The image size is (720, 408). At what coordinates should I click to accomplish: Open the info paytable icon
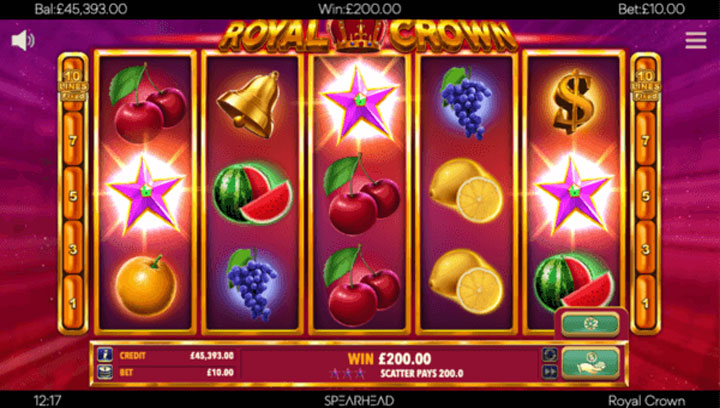coord(105,355)
